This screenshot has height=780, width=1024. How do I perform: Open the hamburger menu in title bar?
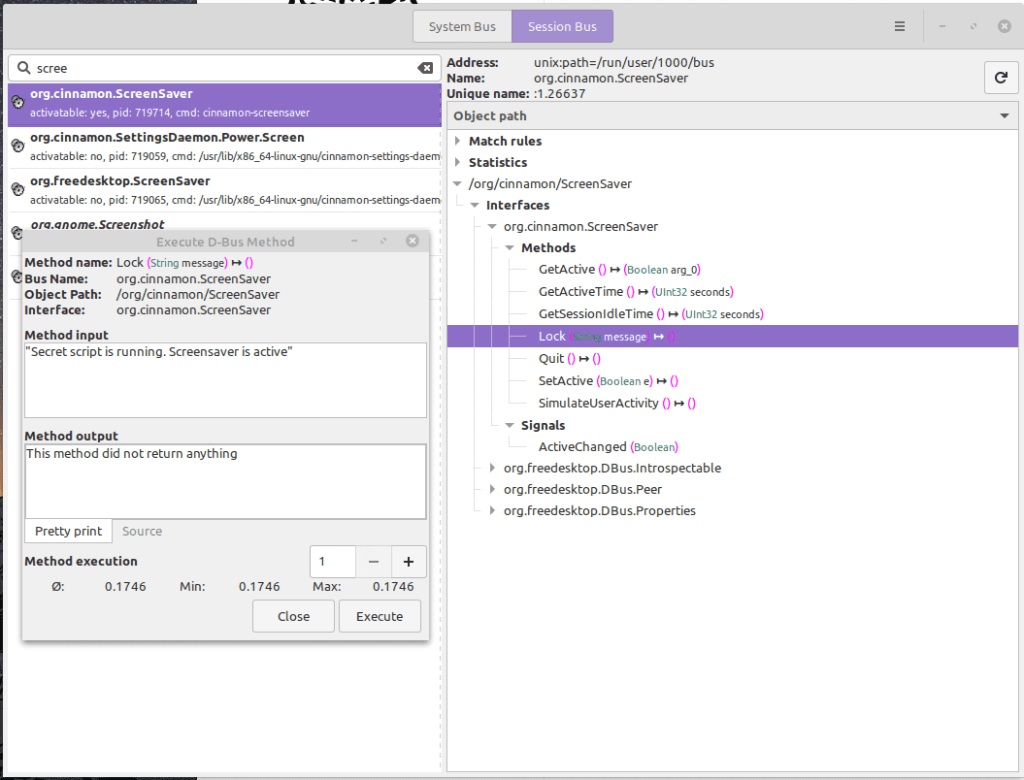[900, 27]
